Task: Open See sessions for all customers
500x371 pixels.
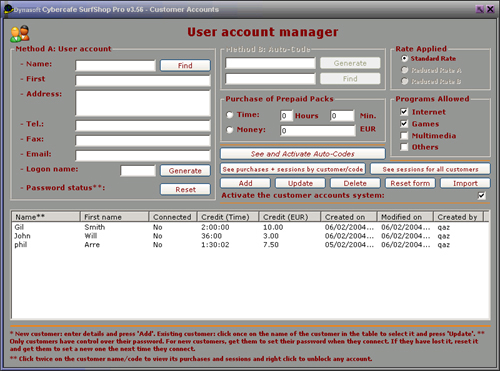Action: [430, 169]
